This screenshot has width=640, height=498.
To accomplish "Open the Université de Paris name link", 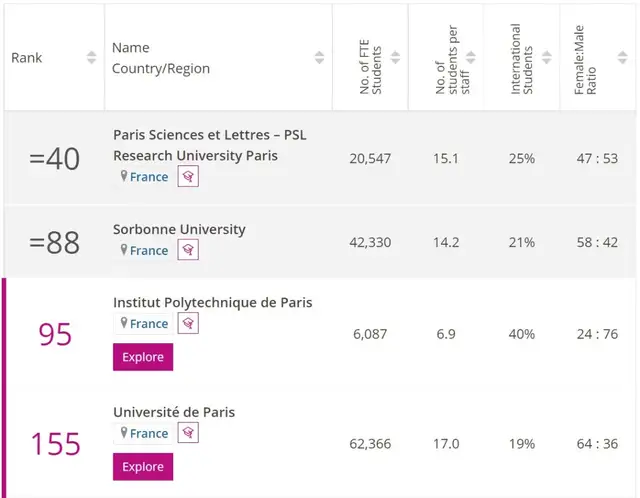I will click(174, 412).
